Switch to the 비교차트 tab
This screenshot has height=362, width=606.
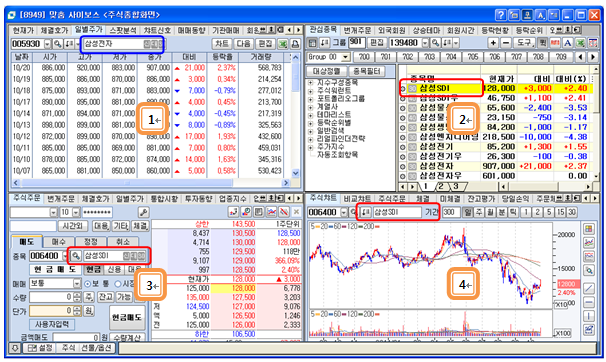(357, 199)
